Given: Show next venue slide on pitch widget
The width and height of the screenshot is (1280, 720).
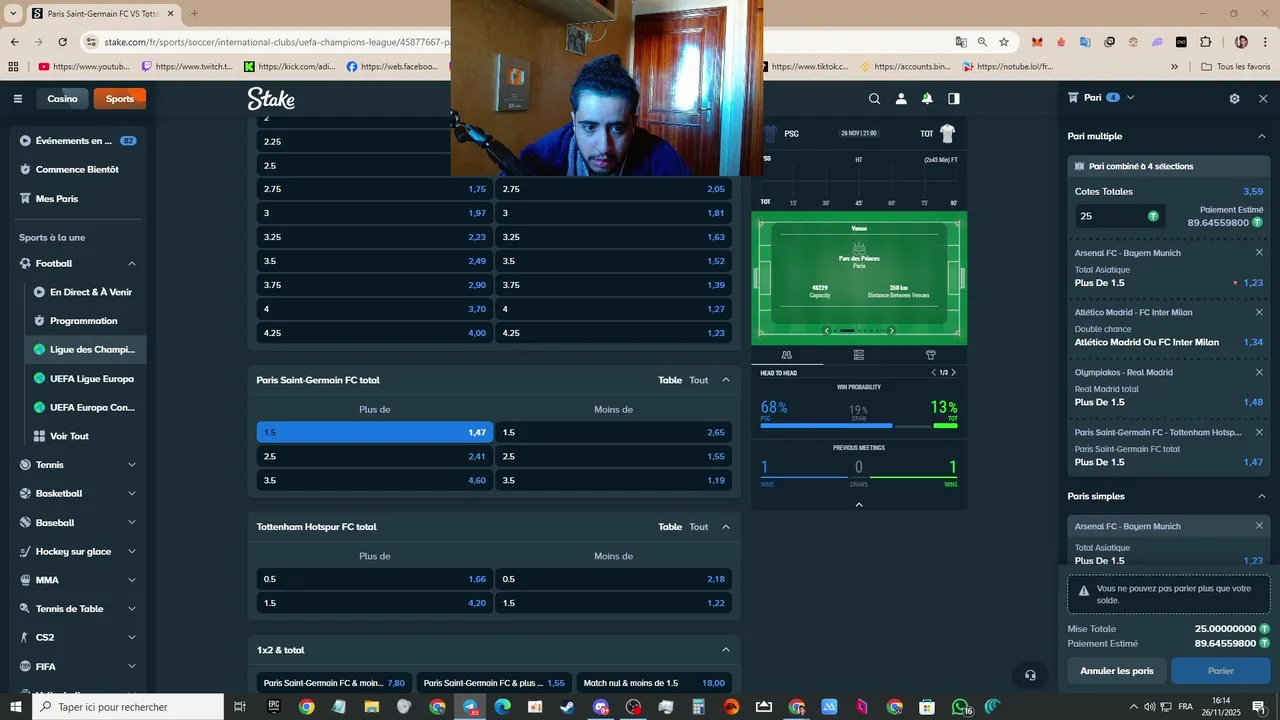Looking at the screenshot, I should click(x=892, y=331).
